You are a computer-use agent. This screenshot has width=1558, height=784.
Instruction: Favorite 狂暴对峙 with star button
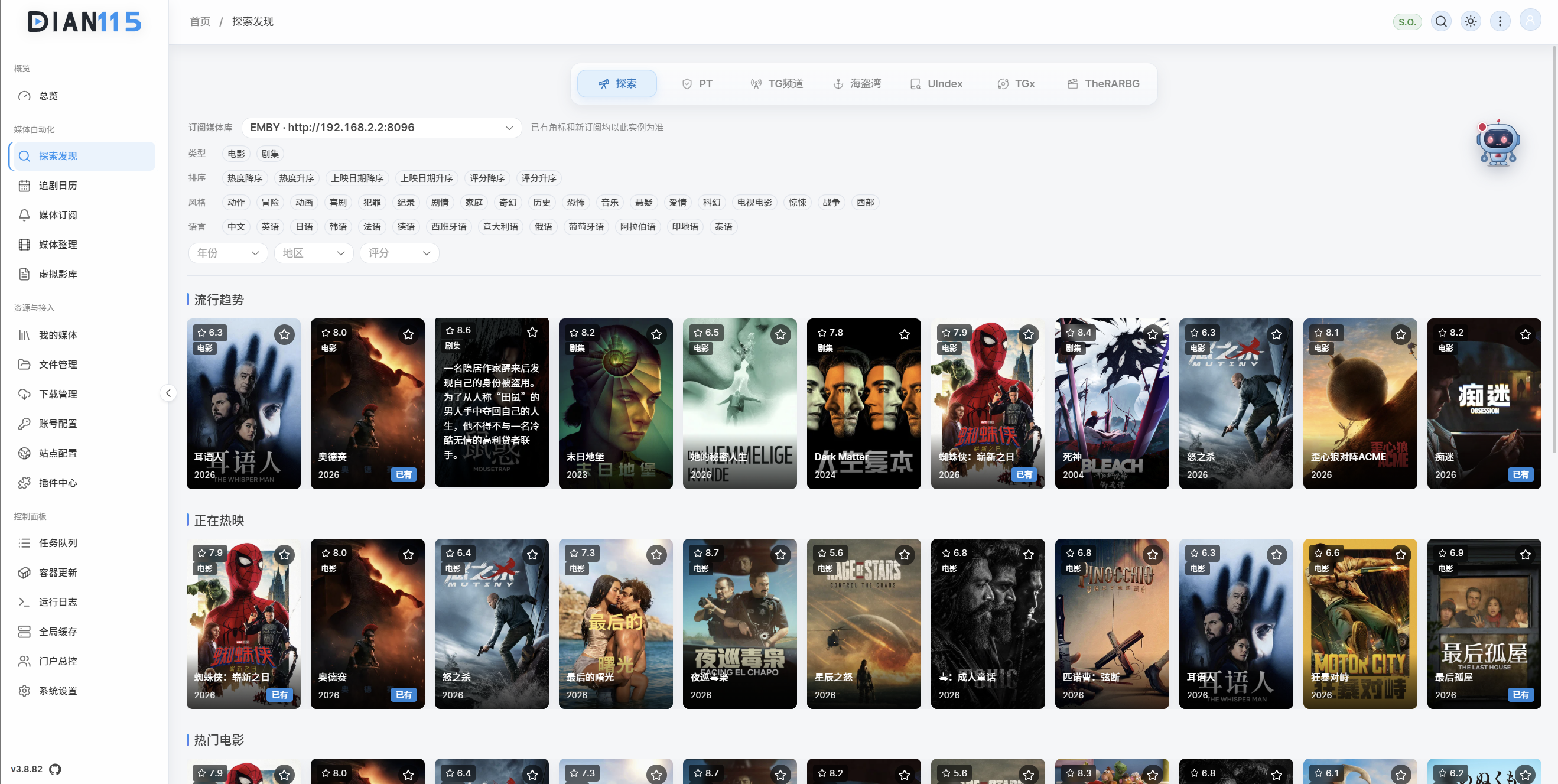pyautogui.click(x=1401, y=555)
